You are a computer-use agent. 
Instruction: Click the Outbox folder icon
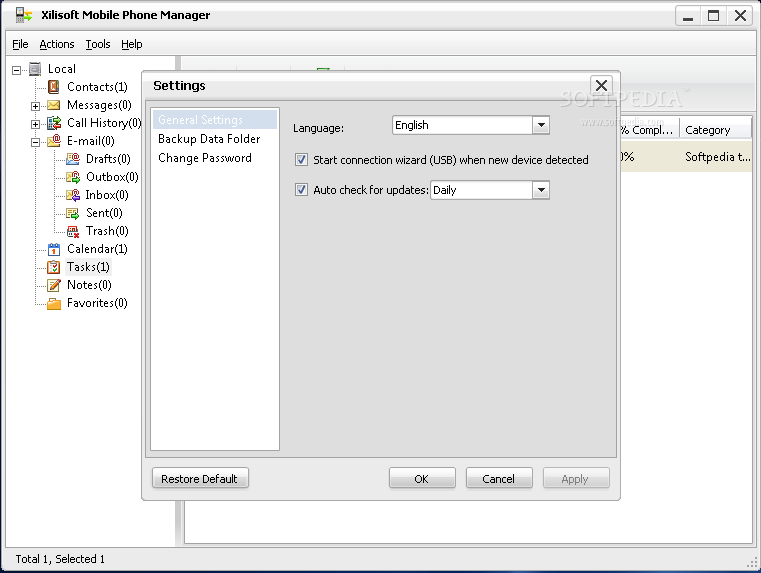[73, 177]
